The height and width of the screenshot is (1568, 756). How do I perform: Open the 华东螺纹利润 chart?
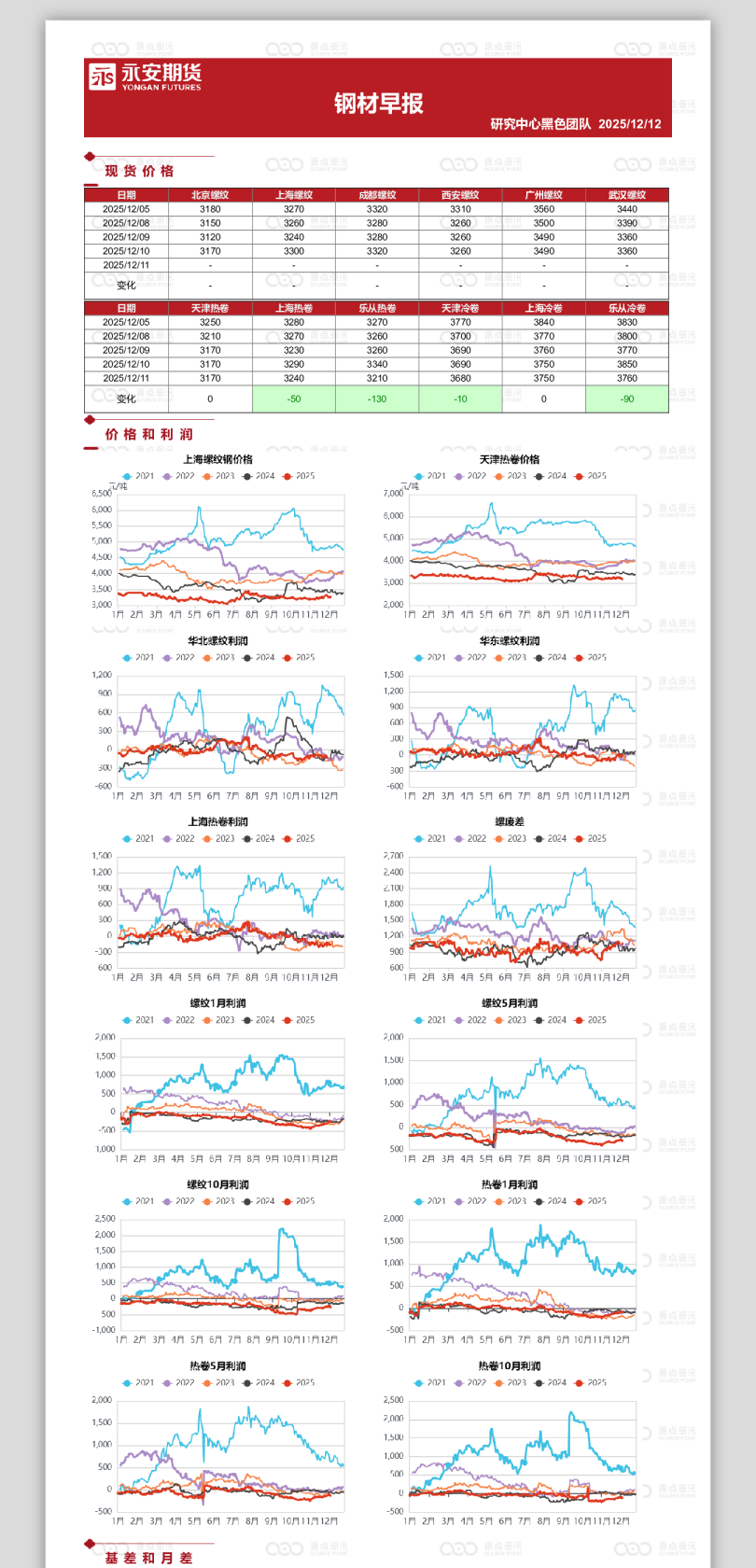(510, 720)
